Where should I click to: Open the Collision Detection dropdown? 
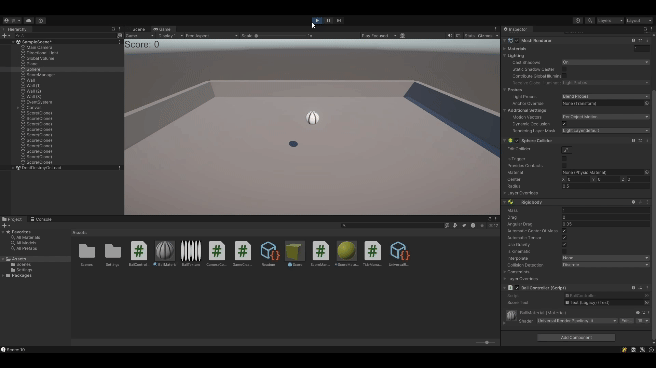[605, 265]
